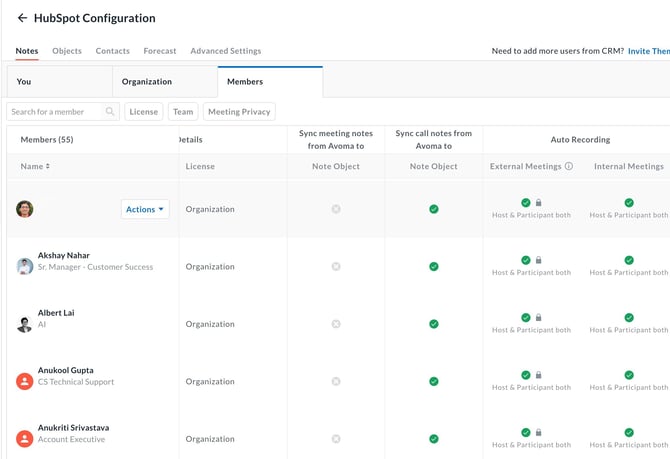Click the search magnifier icon in member search

[110, 112]
